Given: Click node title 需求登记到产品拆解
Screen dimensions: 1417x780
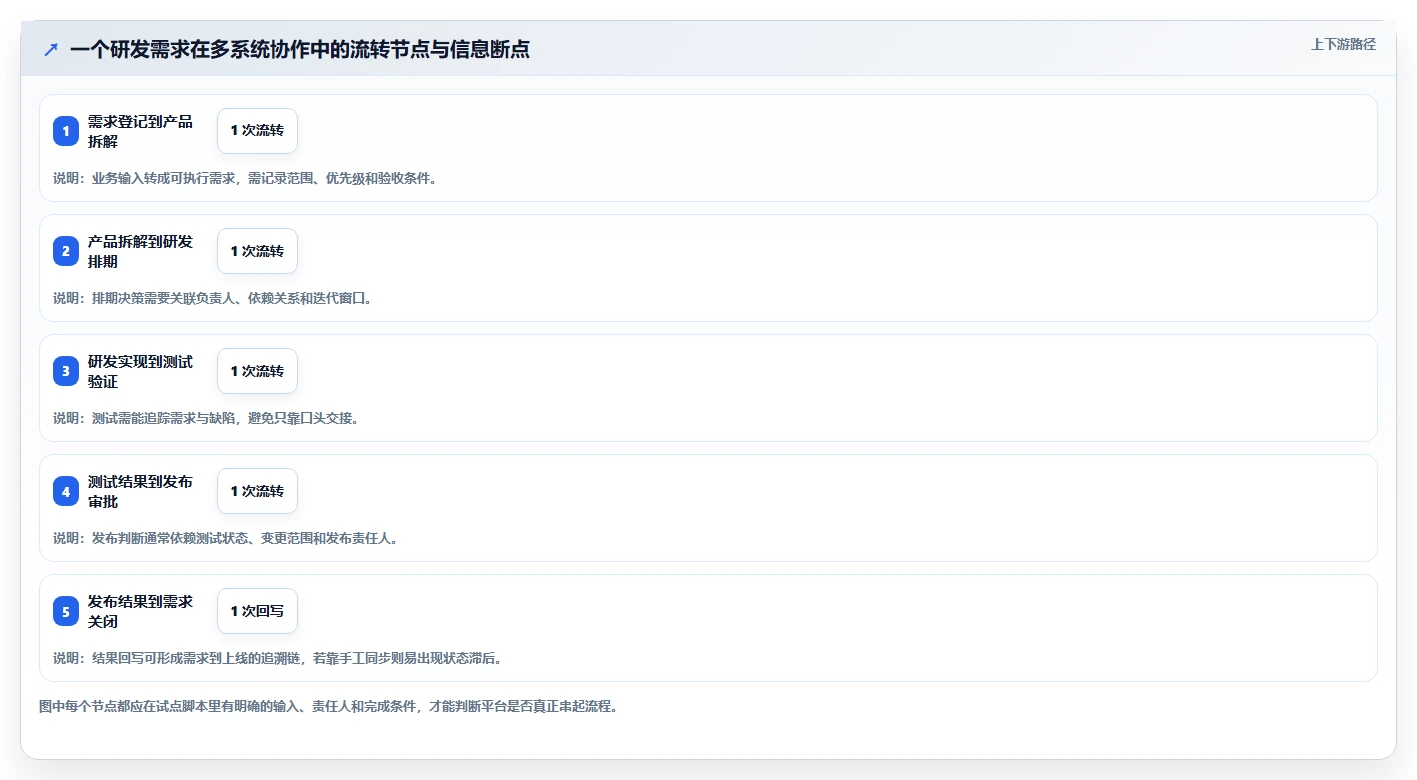Looking at the screenshot, I should [140, 131].
